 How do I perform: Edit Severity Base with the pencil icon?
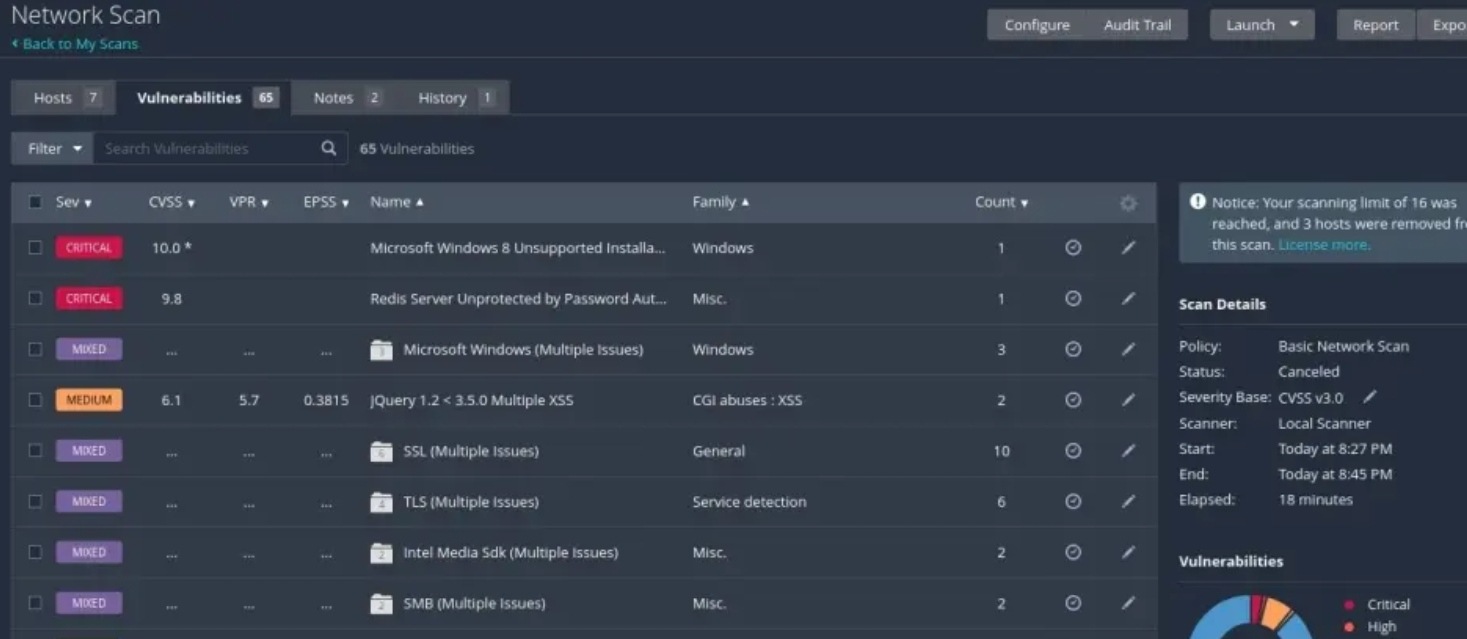1370,397
